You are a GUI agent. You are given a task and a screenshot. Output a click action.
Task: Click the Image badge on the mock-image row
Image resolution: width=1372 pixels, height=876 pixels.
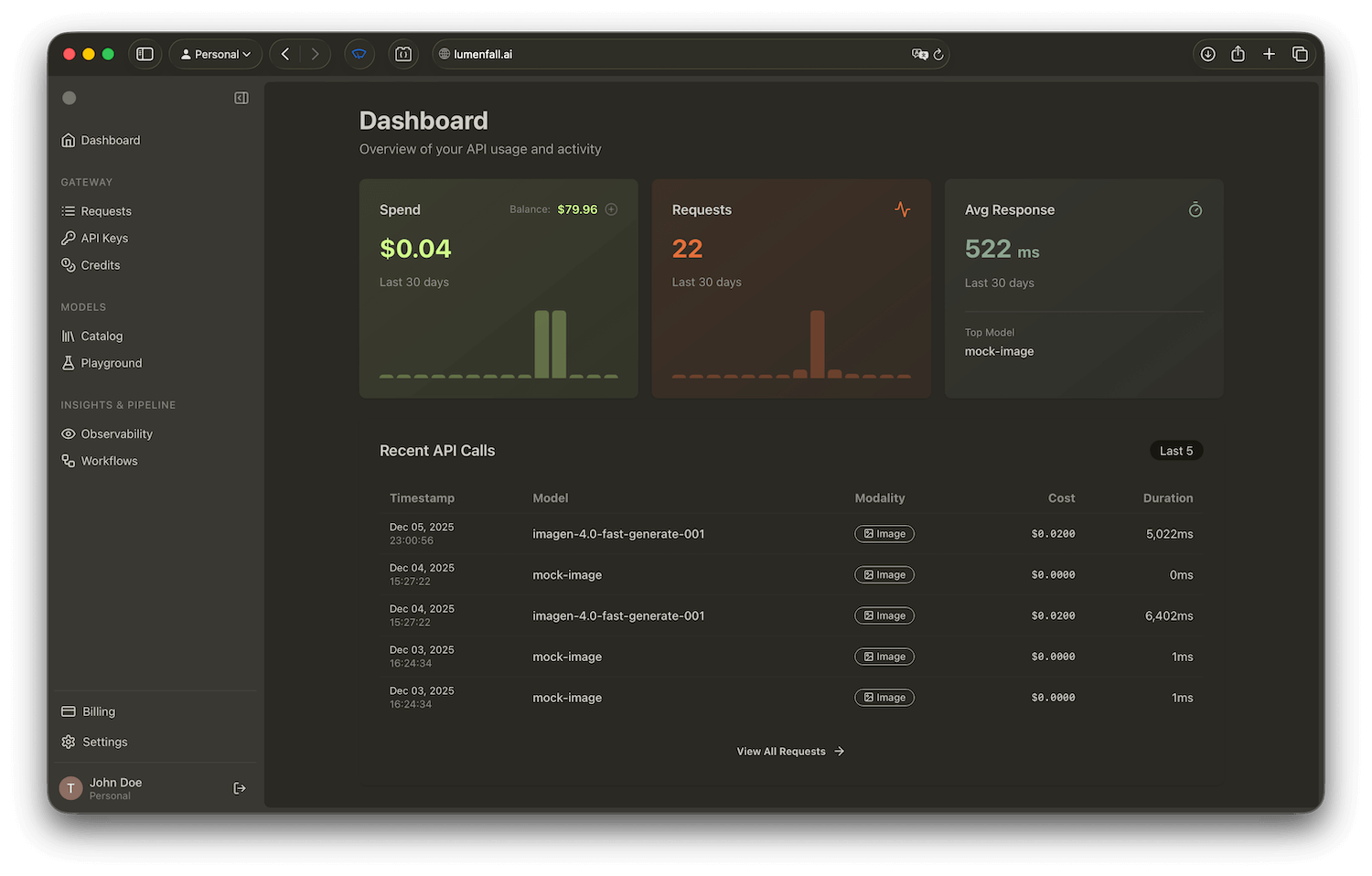pyautogui.click(x=884, y=574)
